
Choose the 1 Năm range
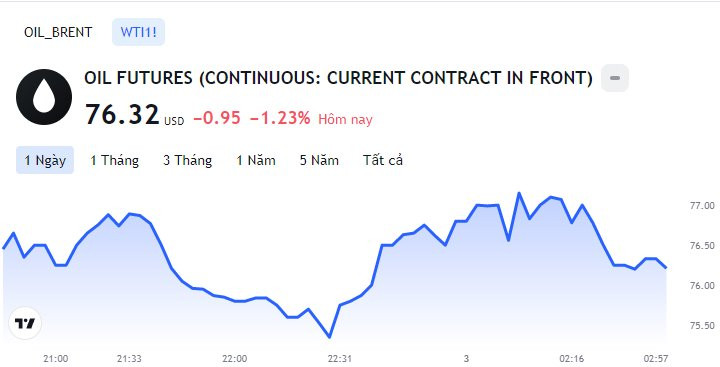[x=256, y=160]
